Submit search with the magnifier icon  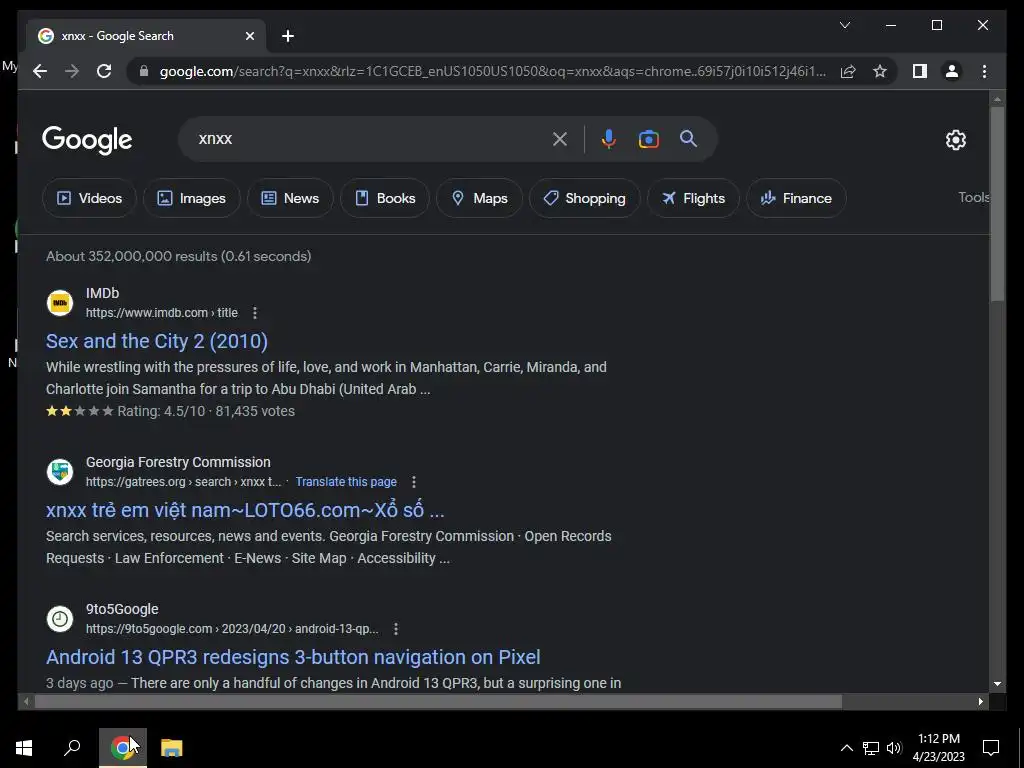point(688,138)
